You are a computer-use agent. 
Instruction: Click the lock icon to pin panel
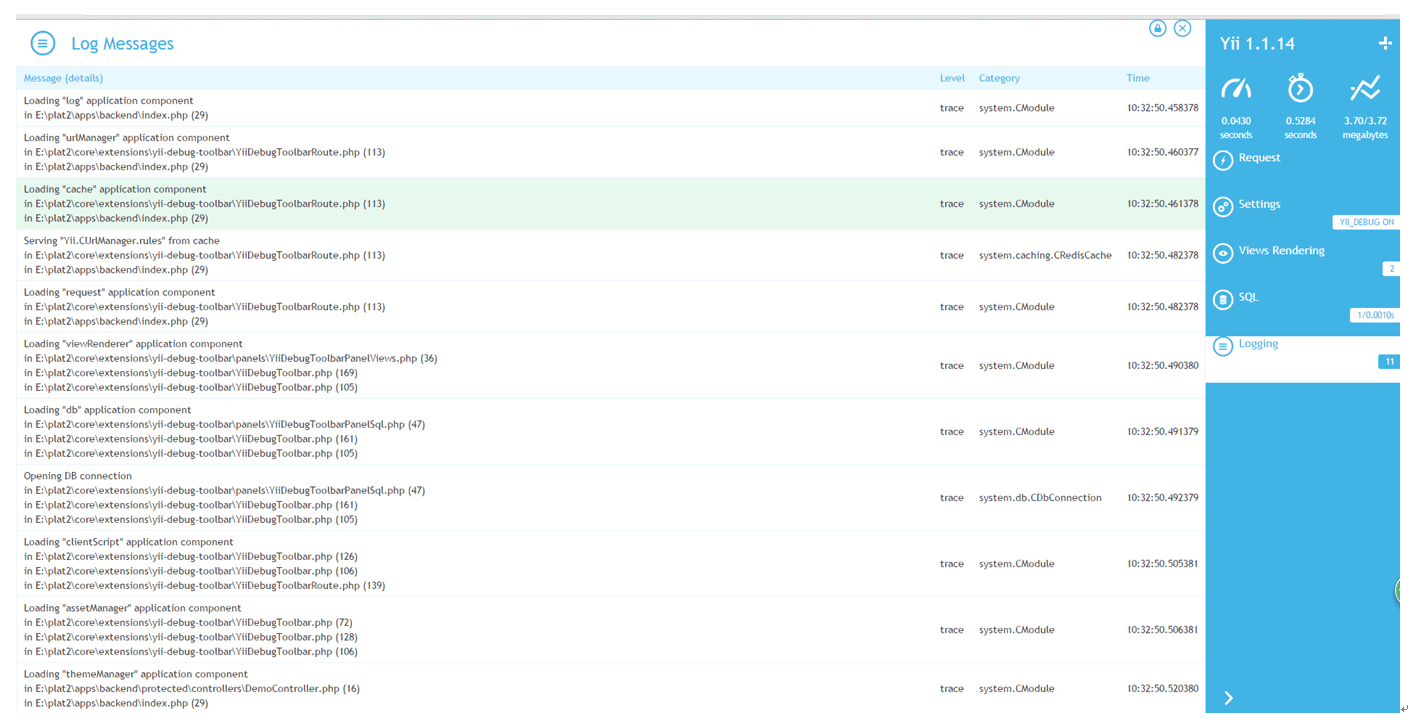(1157, 28)
